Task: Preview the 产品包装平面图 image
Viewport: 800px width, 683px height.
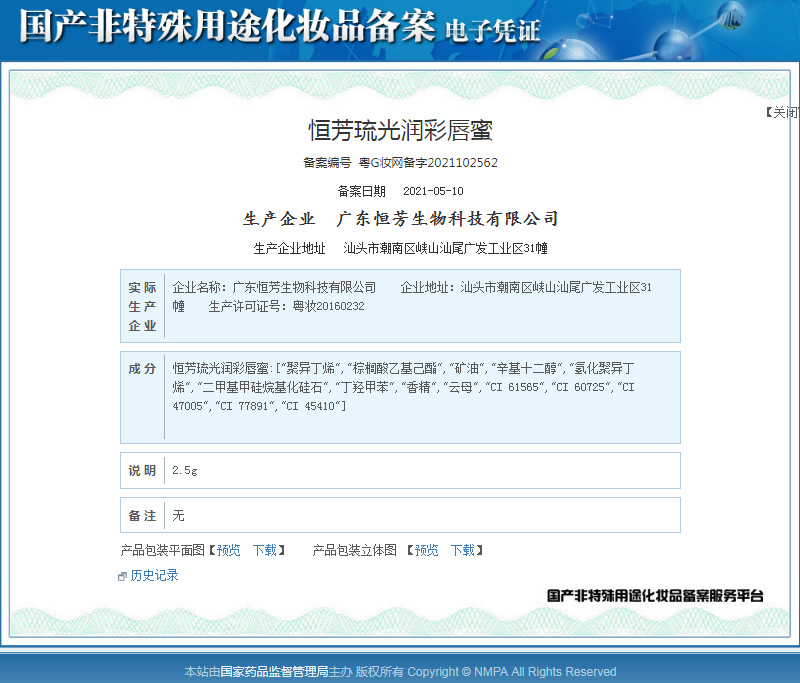Action: tap(228, 550)
